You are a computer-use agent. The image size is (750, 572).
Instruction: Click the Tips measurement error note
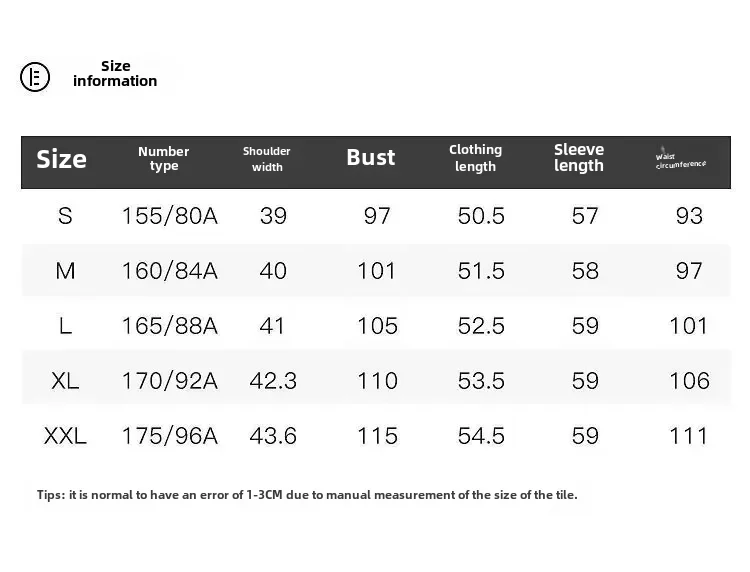(x=307, y=495)
